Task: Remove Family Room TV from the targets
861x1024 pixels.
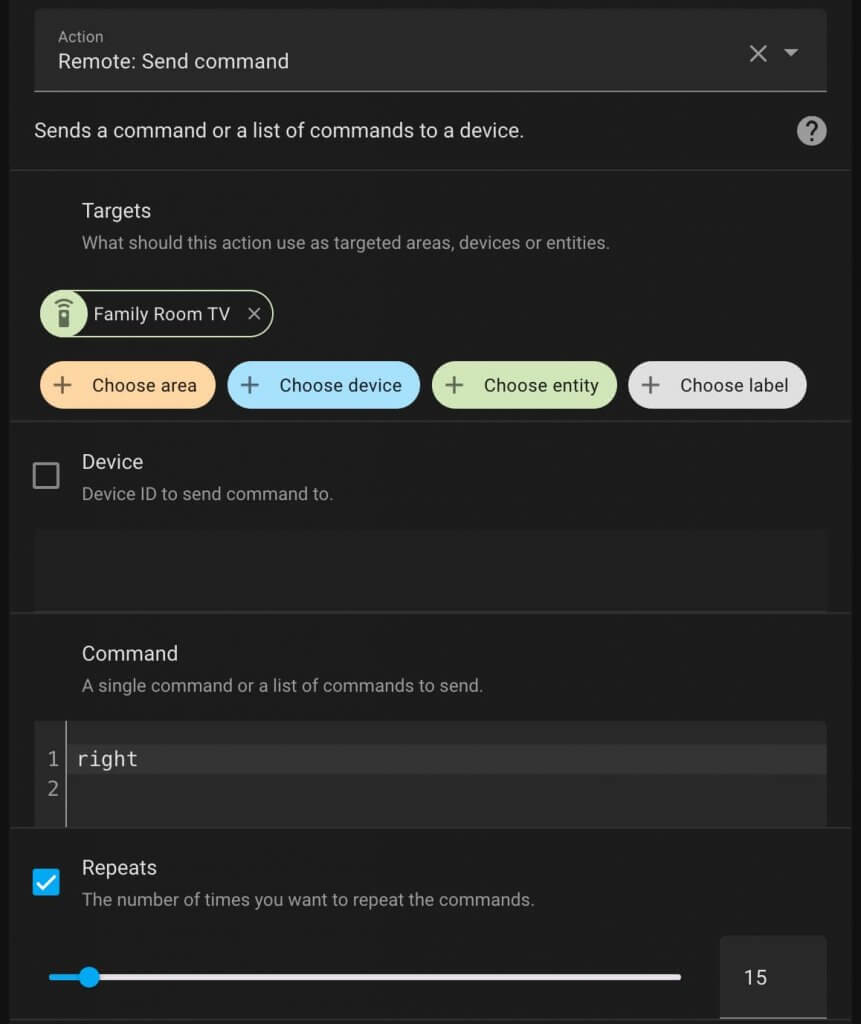Action: pos(255,313)
